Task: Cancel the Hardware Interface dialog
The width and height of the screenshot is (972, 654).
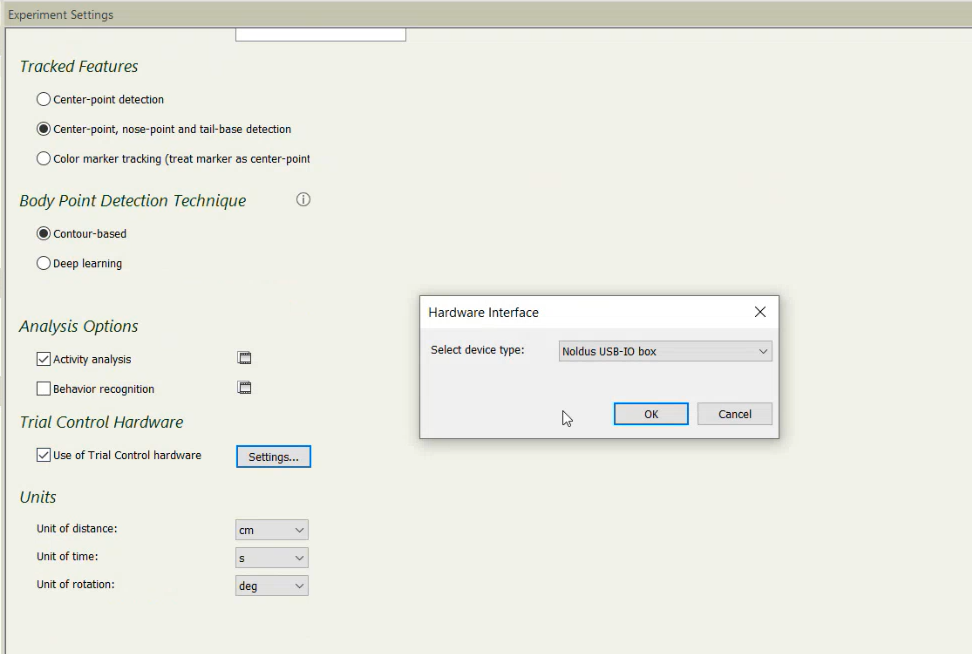Action: 734,414
